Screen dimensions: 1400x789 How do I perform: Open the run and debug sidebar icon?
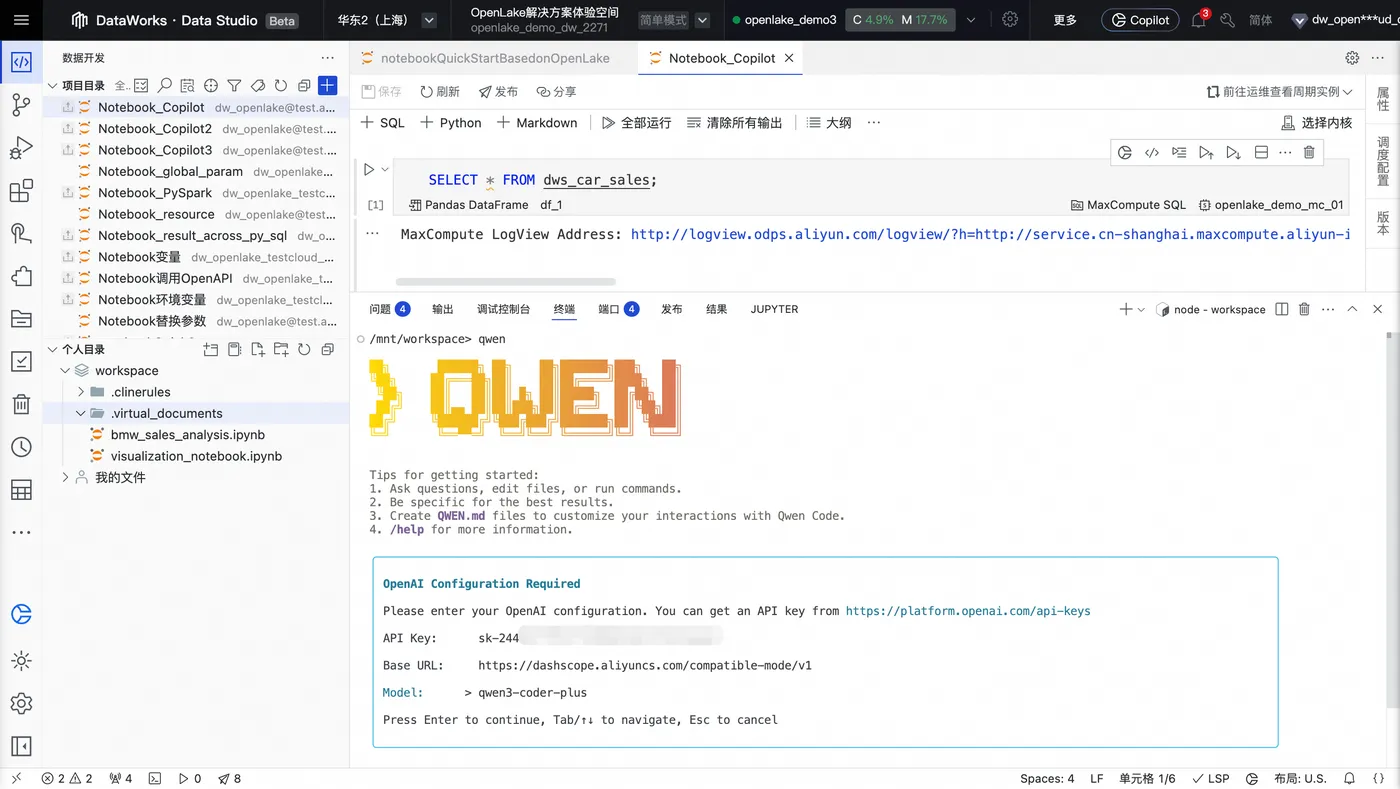[21, 148]
